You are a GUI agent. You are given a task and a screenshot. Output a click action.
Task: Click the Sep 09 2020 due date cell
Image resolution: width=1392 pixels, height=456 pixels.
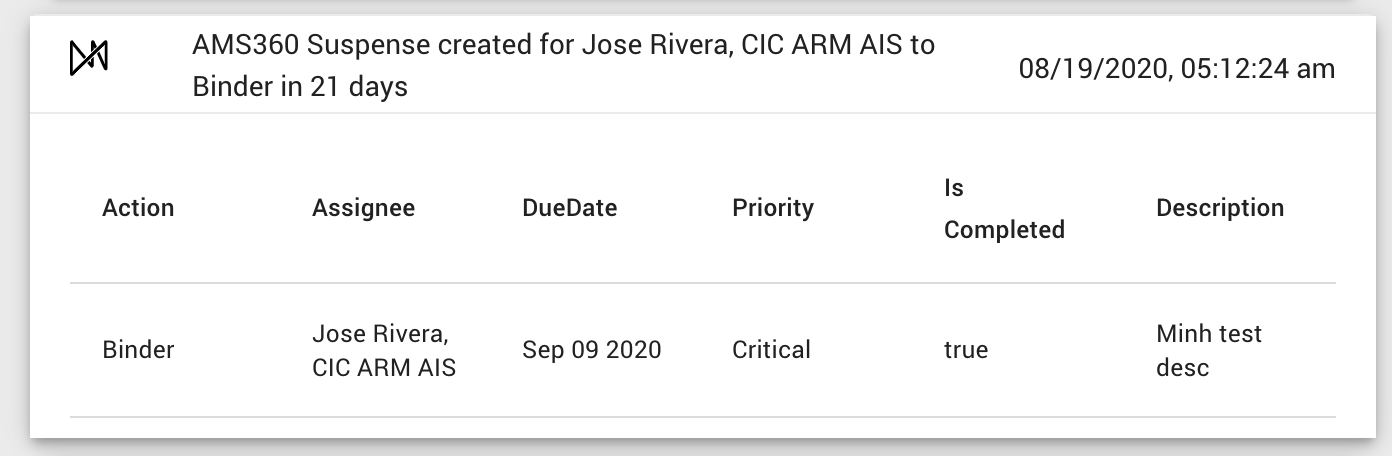591,350
